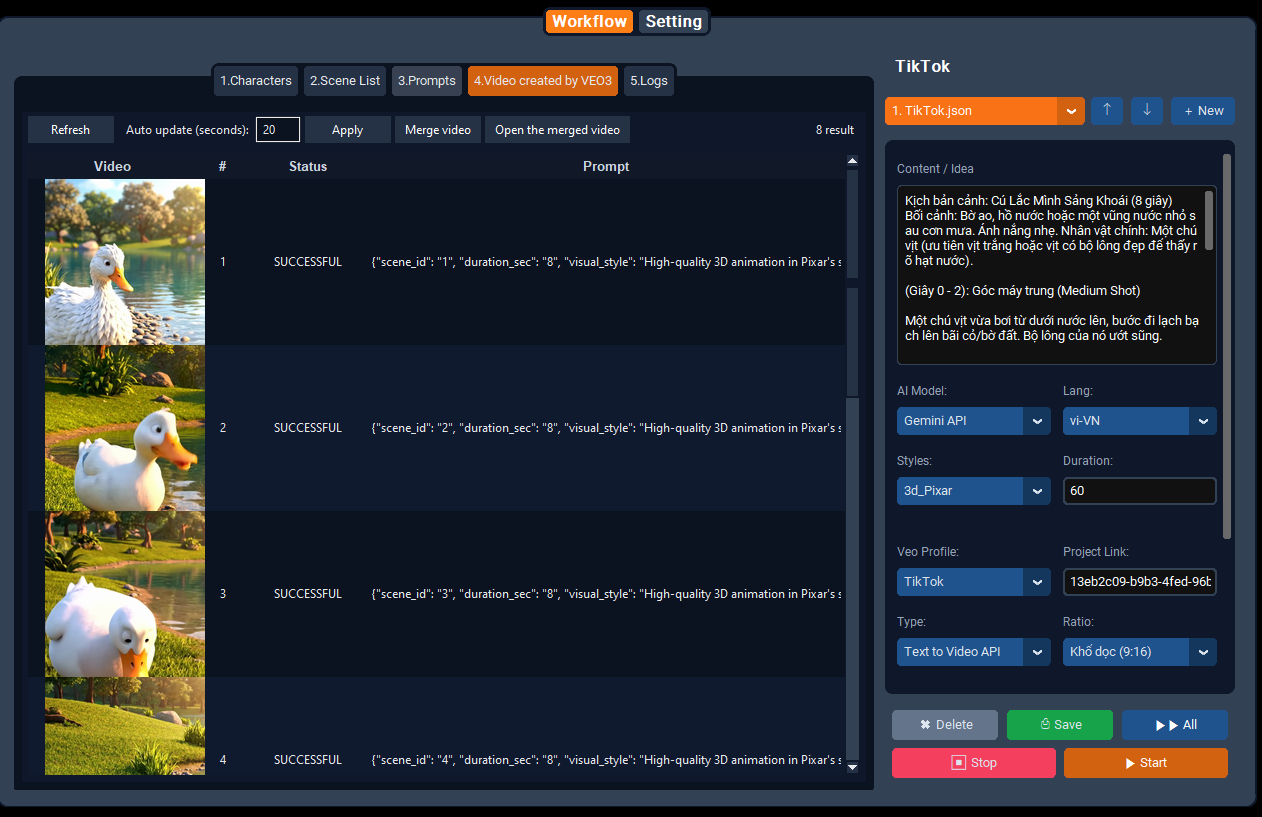This screenshot has height=817, width=1262.
Task: Click Open the merged video button
Action: point(557,130)
